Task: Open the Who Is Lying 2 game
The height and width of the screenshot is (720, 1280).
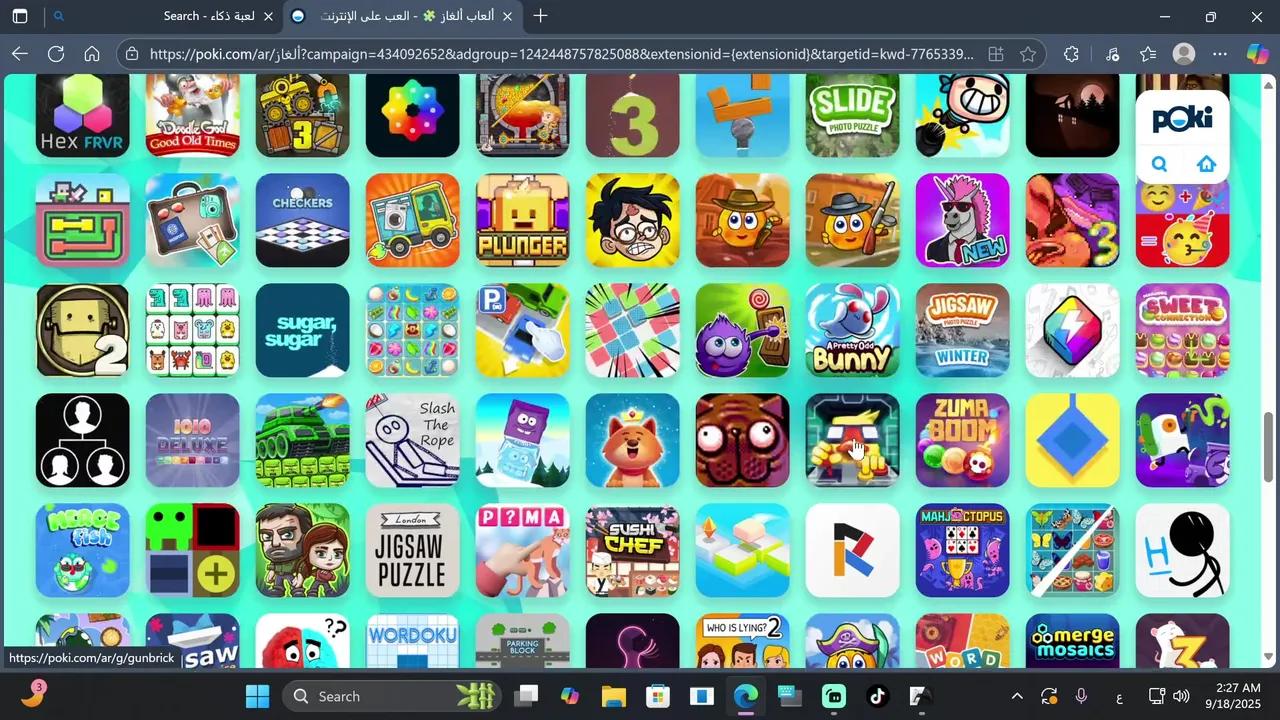Action: click(742, 641)
